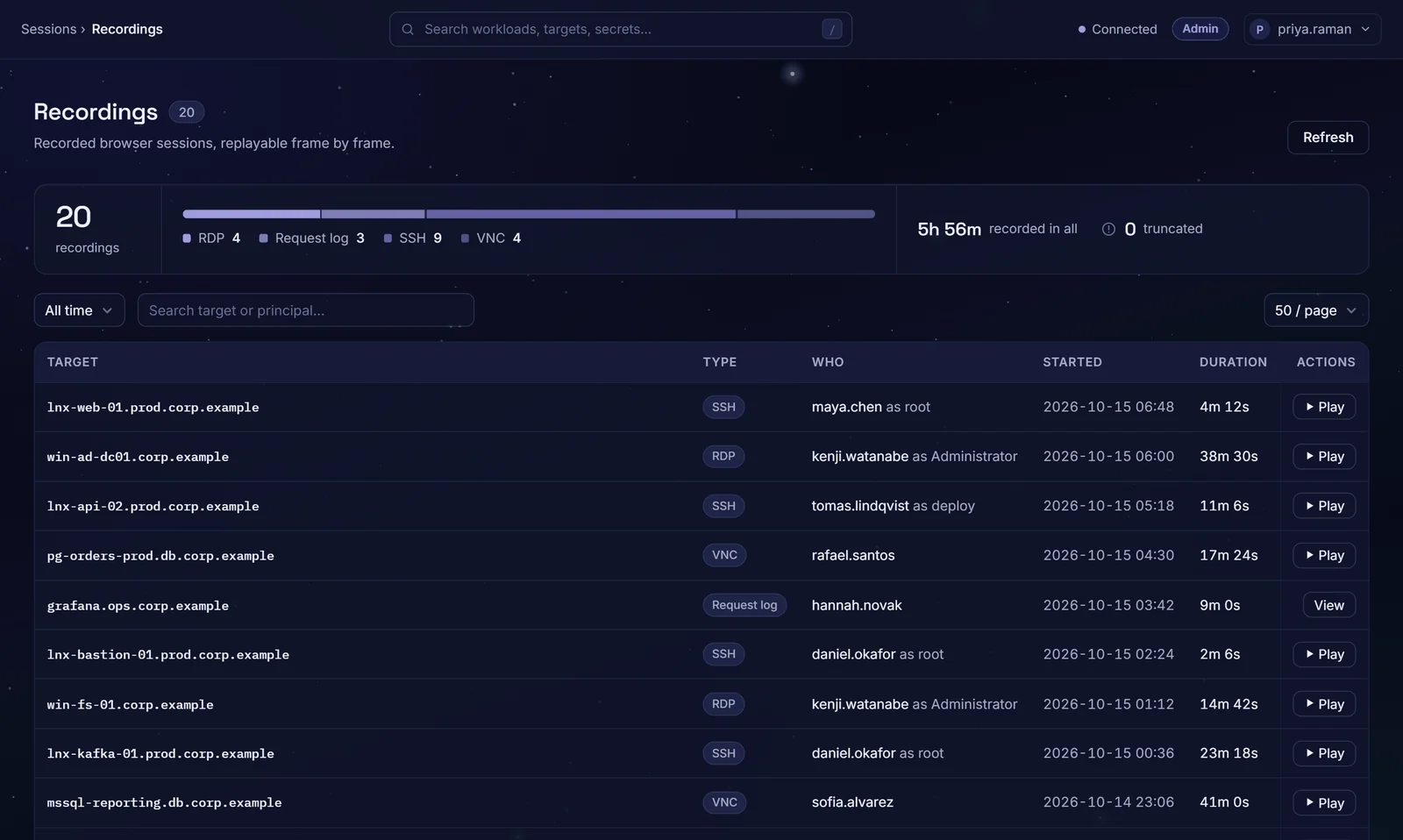Image resolution: width=1403 pixels, height=840 pixels.
Task: Click the Request log type badge
Action: click(744, 605)
